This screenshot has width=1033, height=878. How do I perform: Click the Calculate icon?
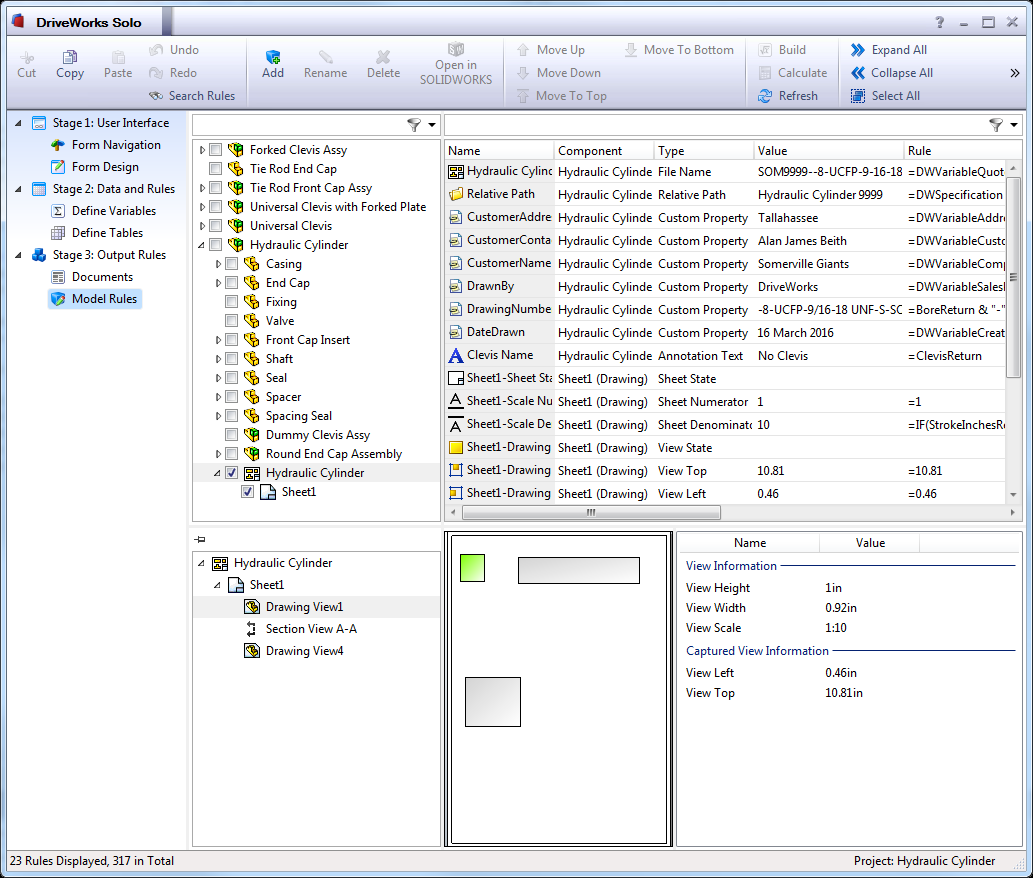(x=765, y=73)
